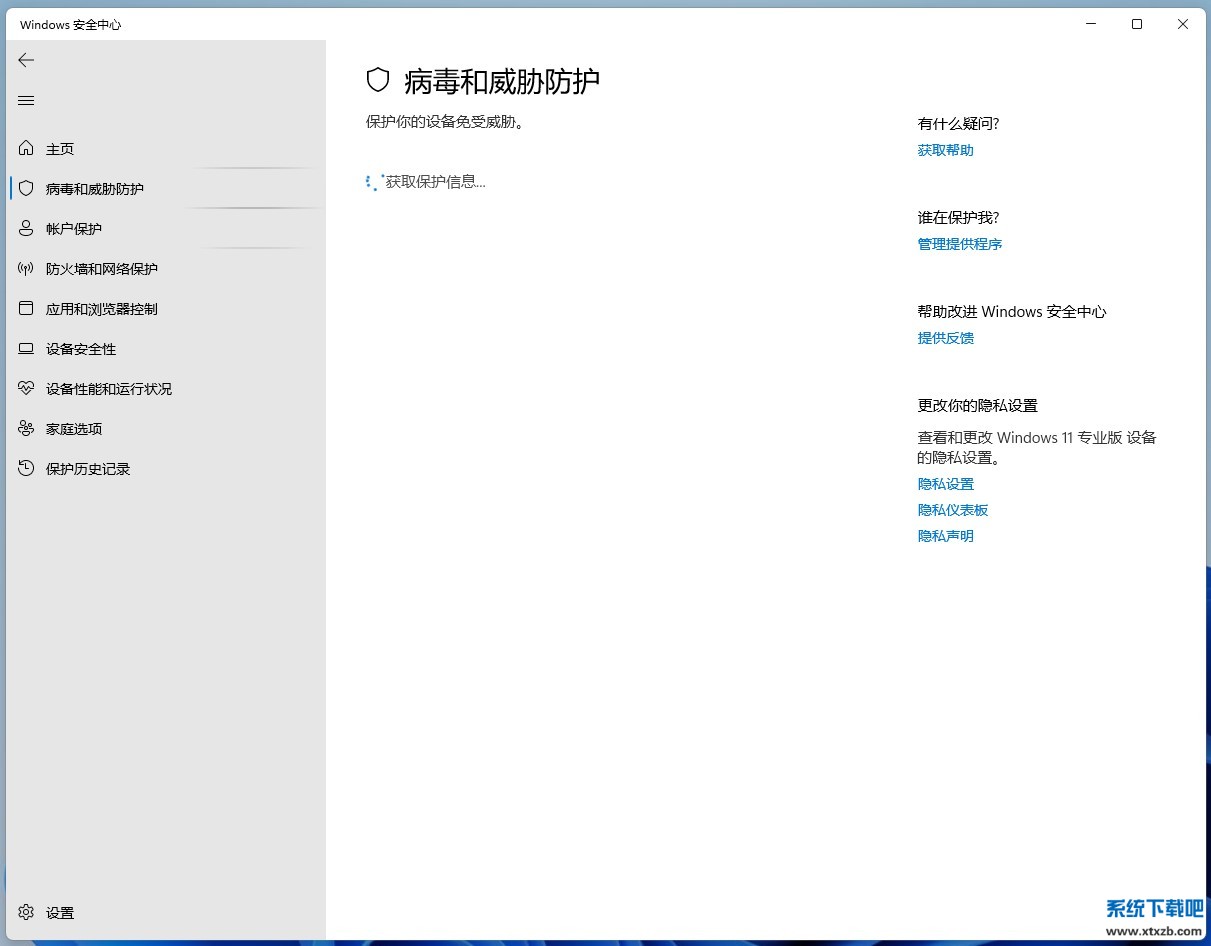Click the back arrow icon
This screenshot has height=946, width=1211.
pos(26,60)
